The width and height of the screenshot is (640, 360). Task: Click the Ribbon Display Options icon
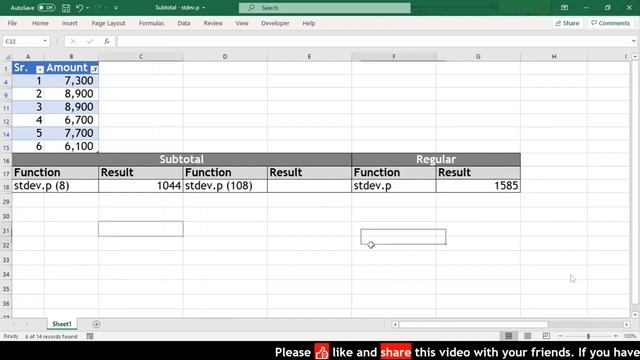[564, 8]
